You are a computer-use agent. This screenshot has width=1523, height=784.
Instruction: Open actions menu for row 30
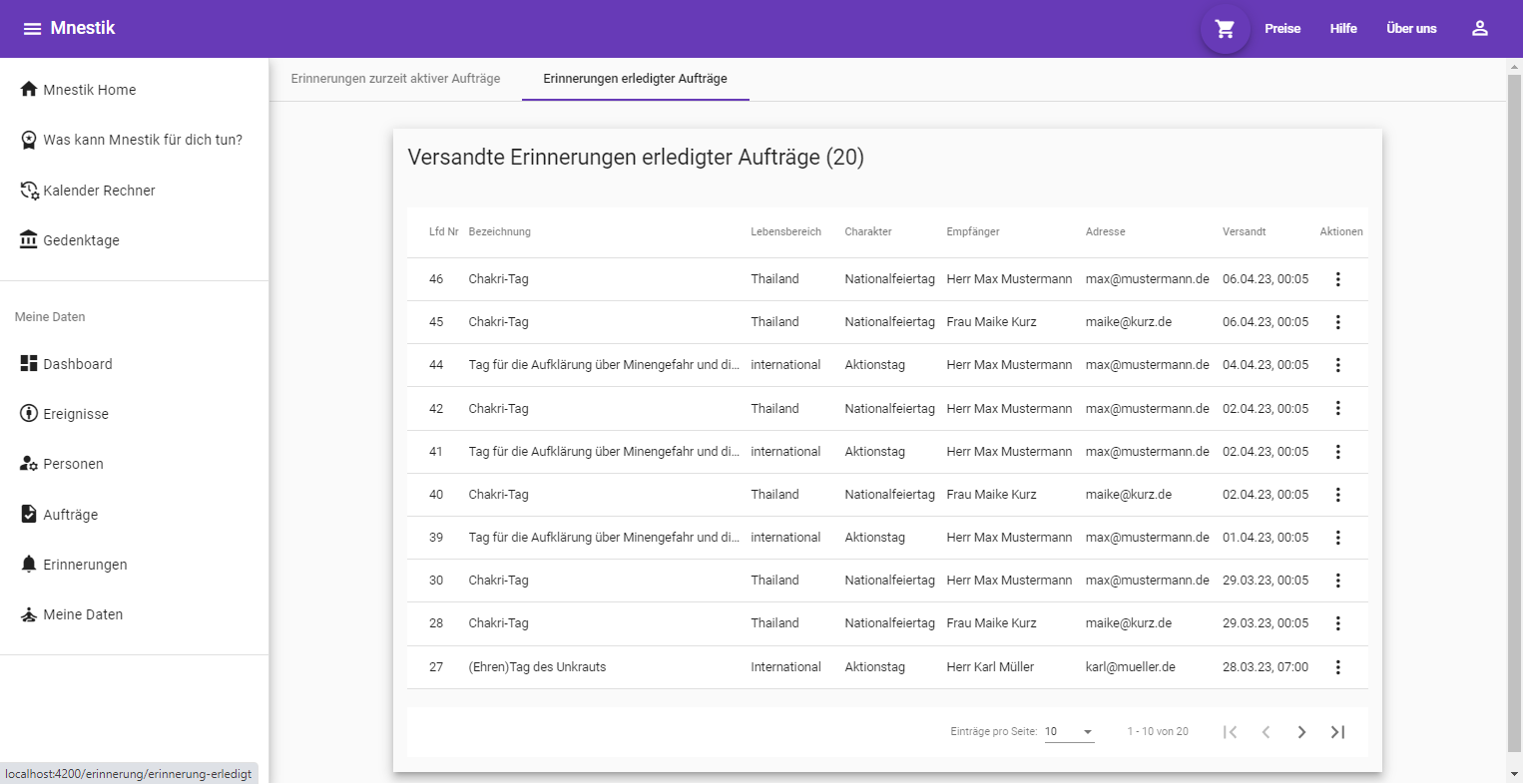point(1337,581)
